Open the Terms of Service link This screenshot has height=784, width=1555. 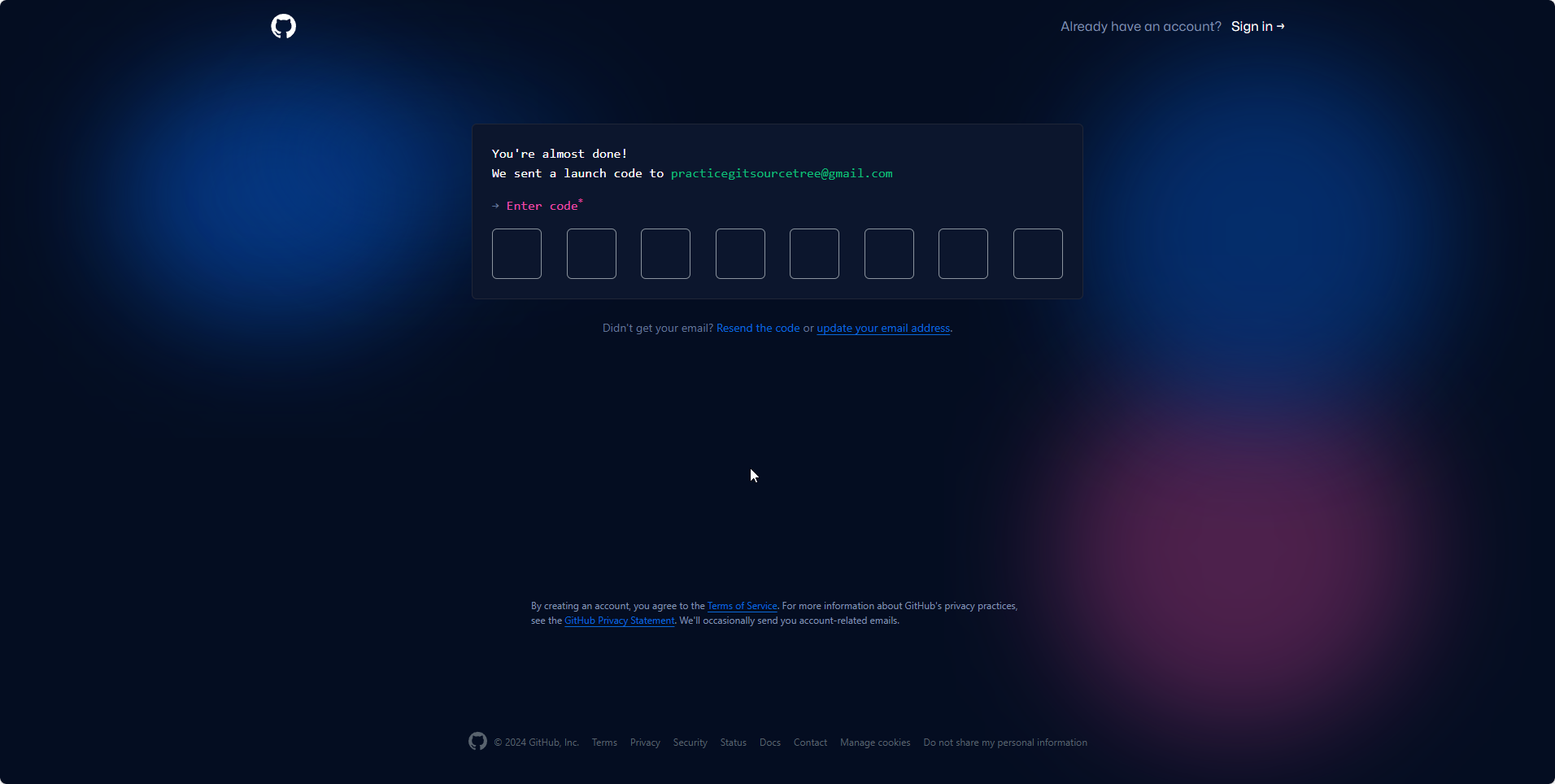tap(741, 605)
